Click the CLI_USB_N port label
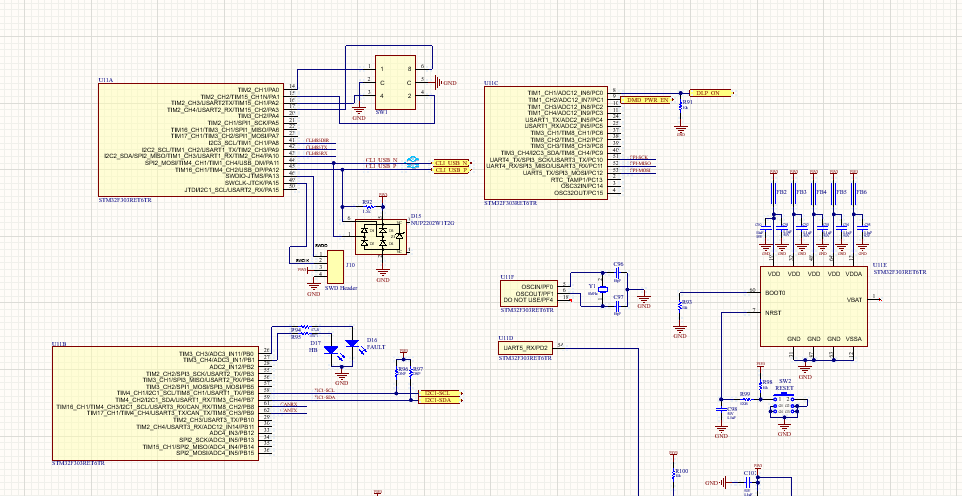This screenshot has height=496, width=962. (452, 163)
